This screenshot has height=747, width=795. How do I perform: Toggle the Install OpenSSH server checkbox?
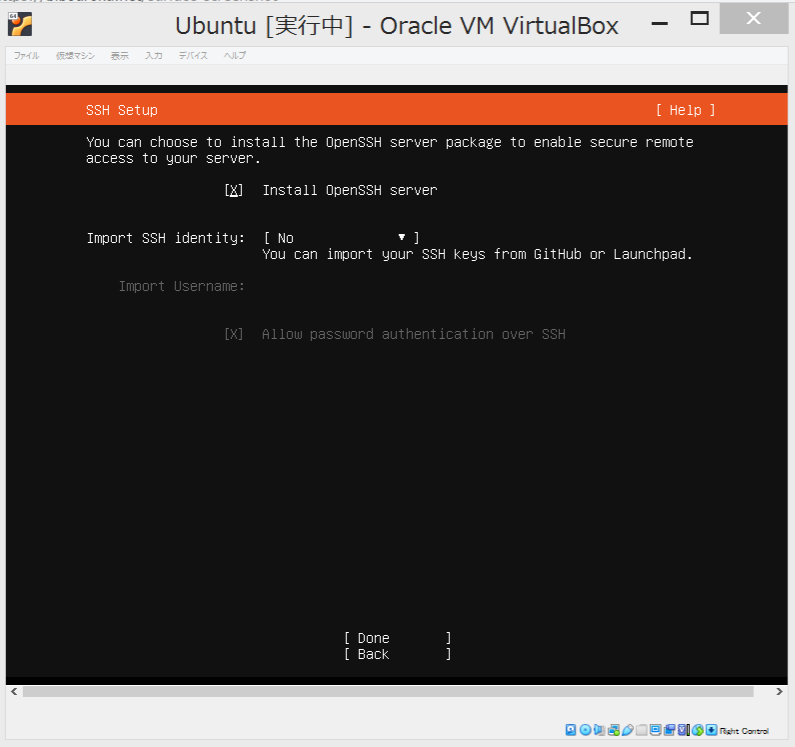coord(233,190)
